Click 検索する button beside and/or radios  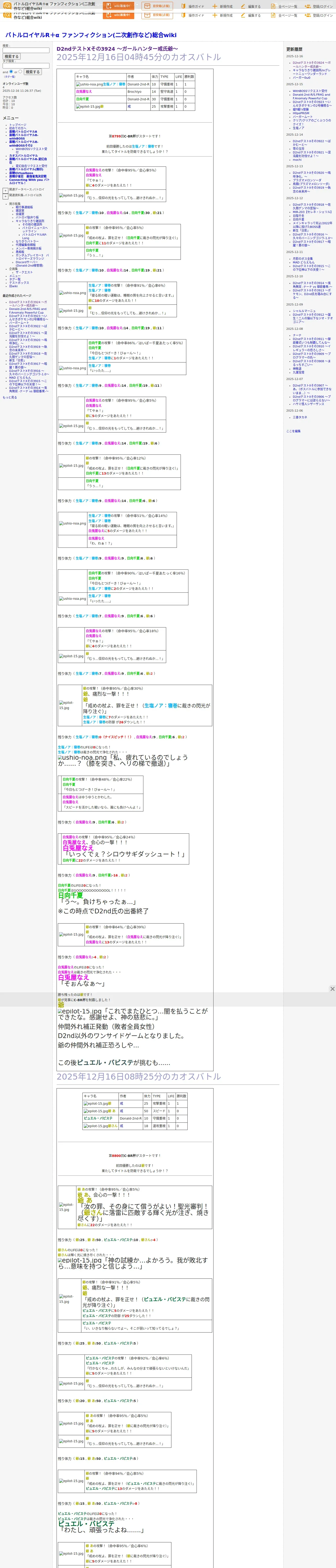(x=32, y=72)
